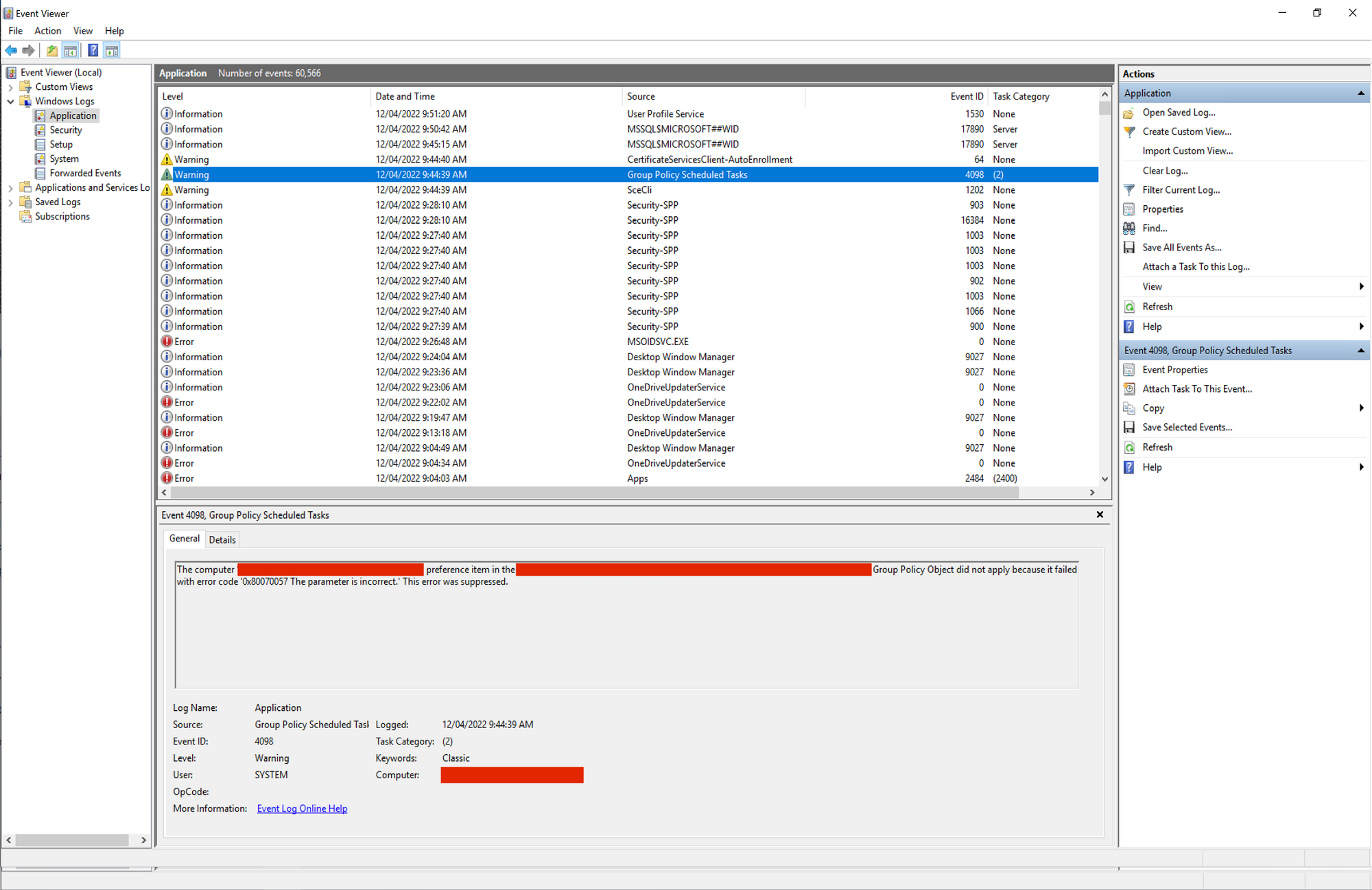Click the Create Custom View funnel icon
The image size is (1372, 890).
1129,132
